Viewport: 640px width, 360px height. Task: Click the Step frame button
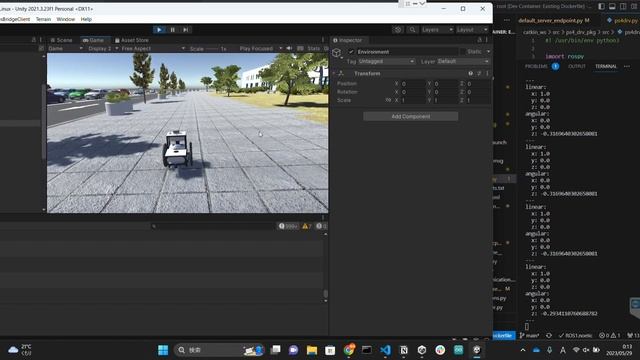(x=186, y=30)
